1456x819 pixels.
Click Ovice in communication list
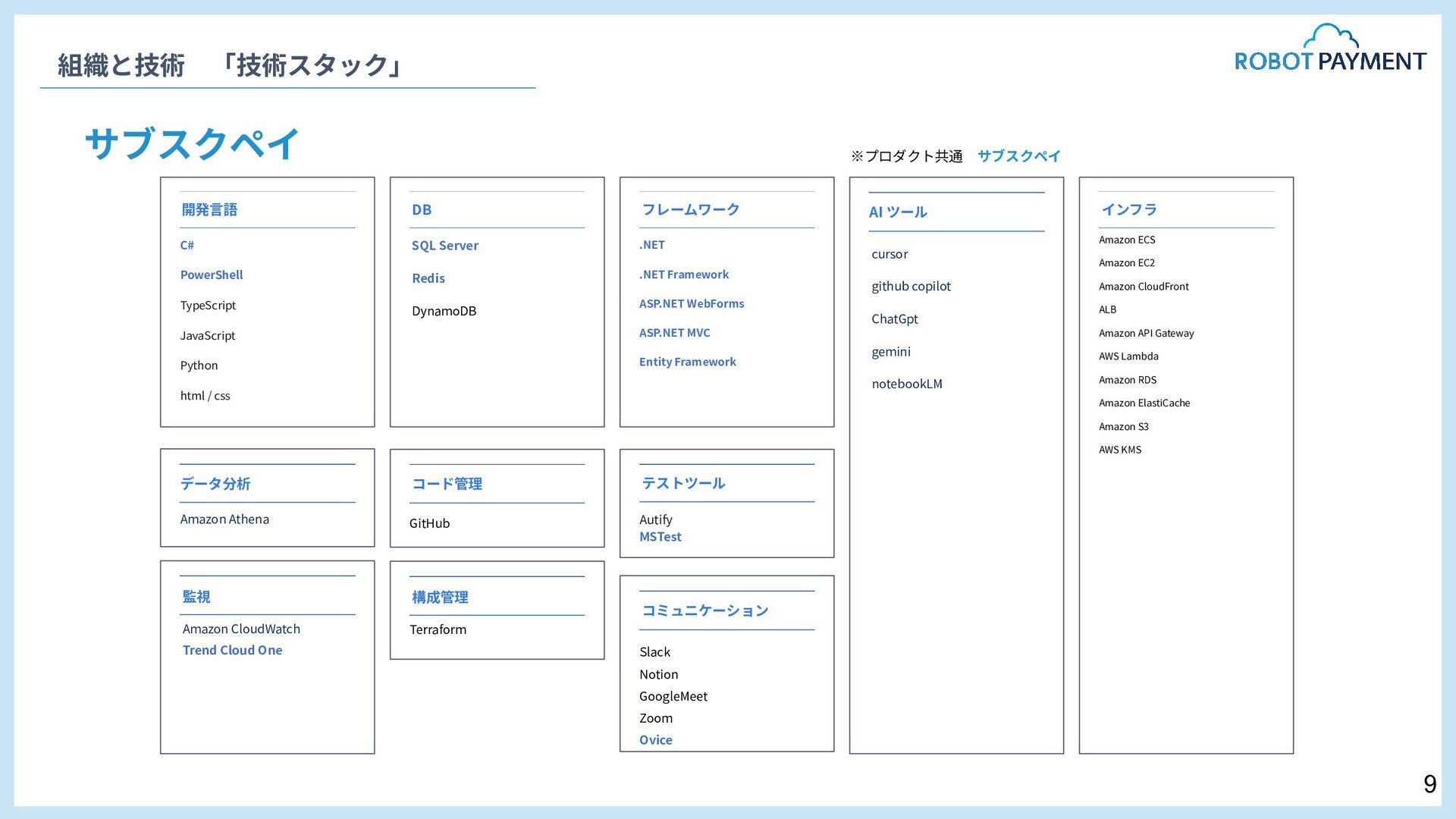[x=655, y=740]
